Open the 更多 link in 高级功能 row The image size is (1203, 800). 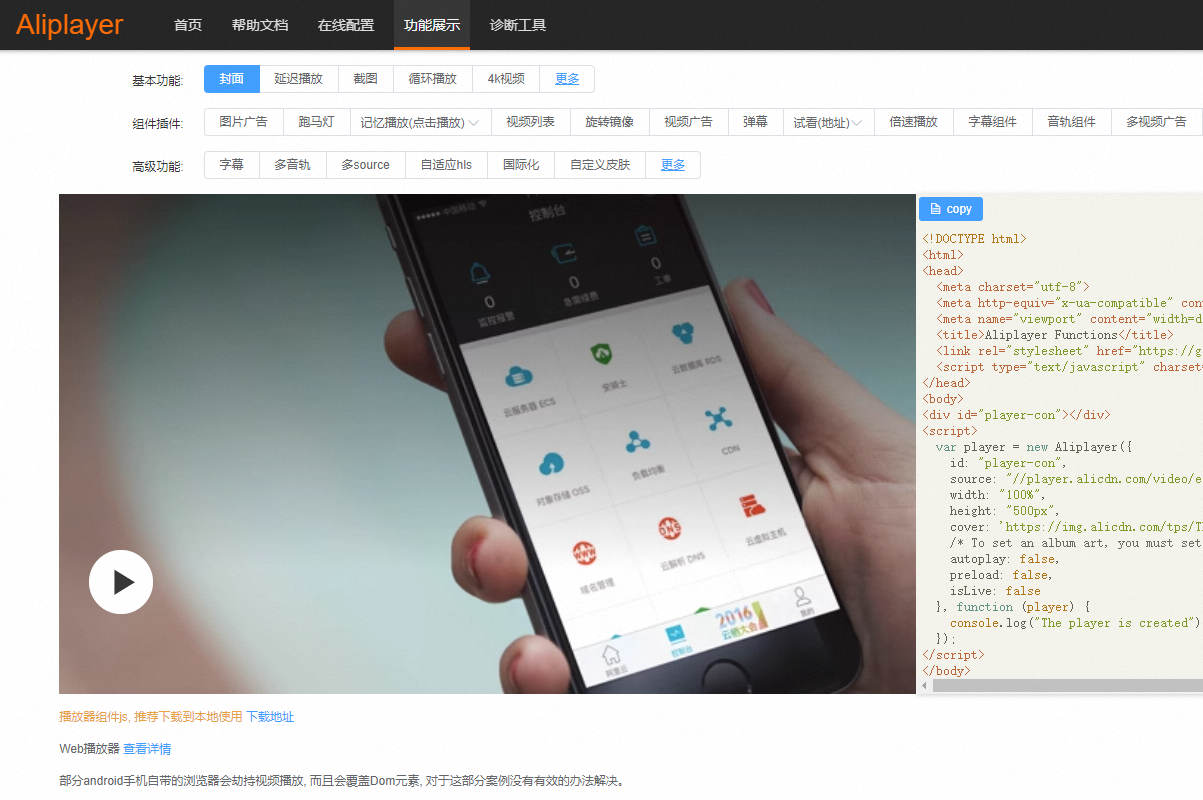click(673, 165)
